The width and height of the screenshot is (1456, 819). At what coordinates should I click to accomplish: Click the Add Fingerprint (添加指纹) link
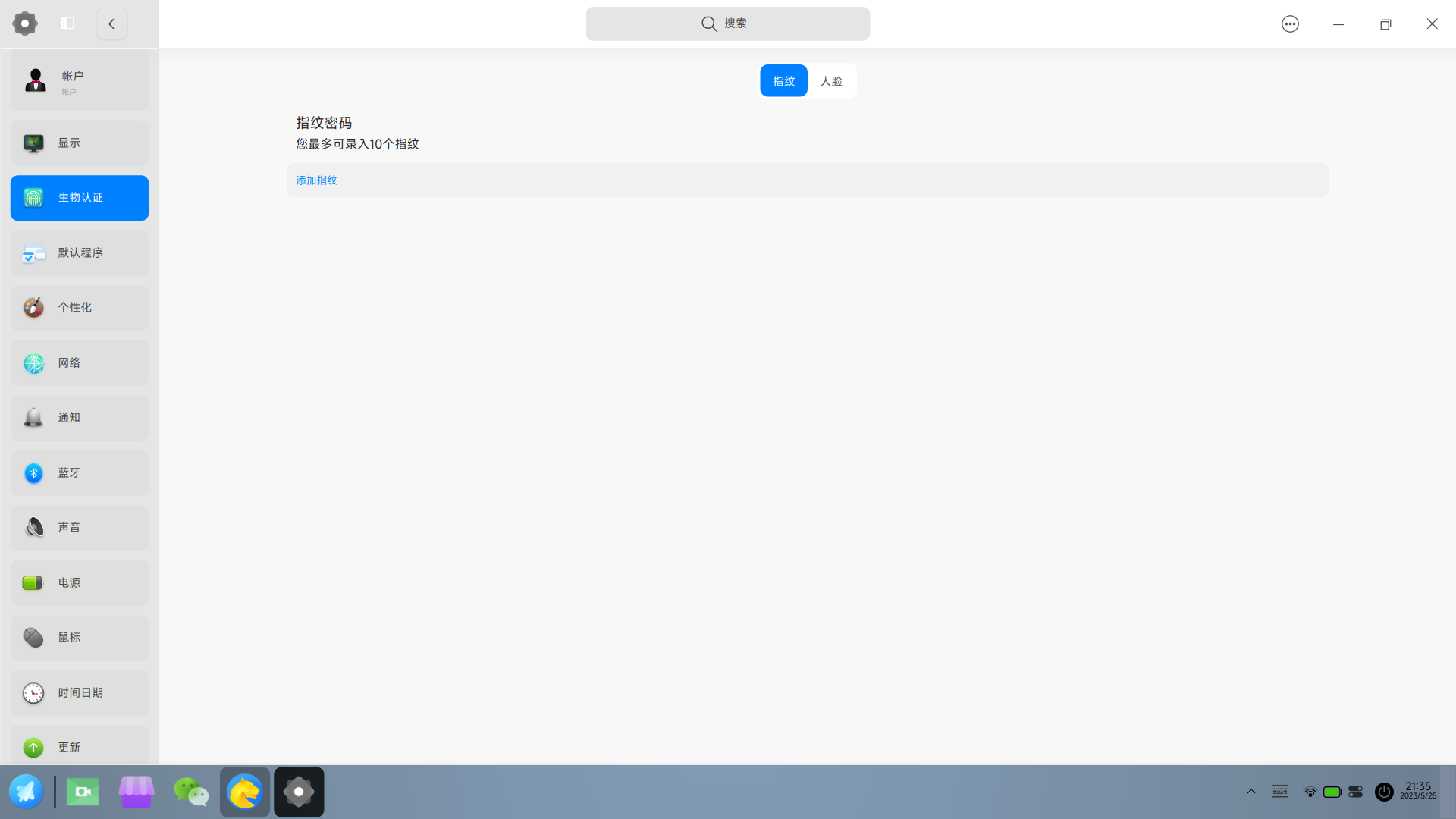[x=316, y=180]
